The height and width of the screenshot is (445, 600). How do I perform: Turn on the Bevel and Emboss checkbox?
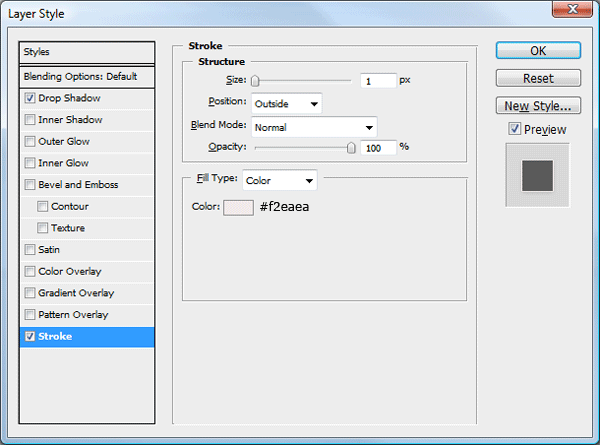[x=32, y=185]
